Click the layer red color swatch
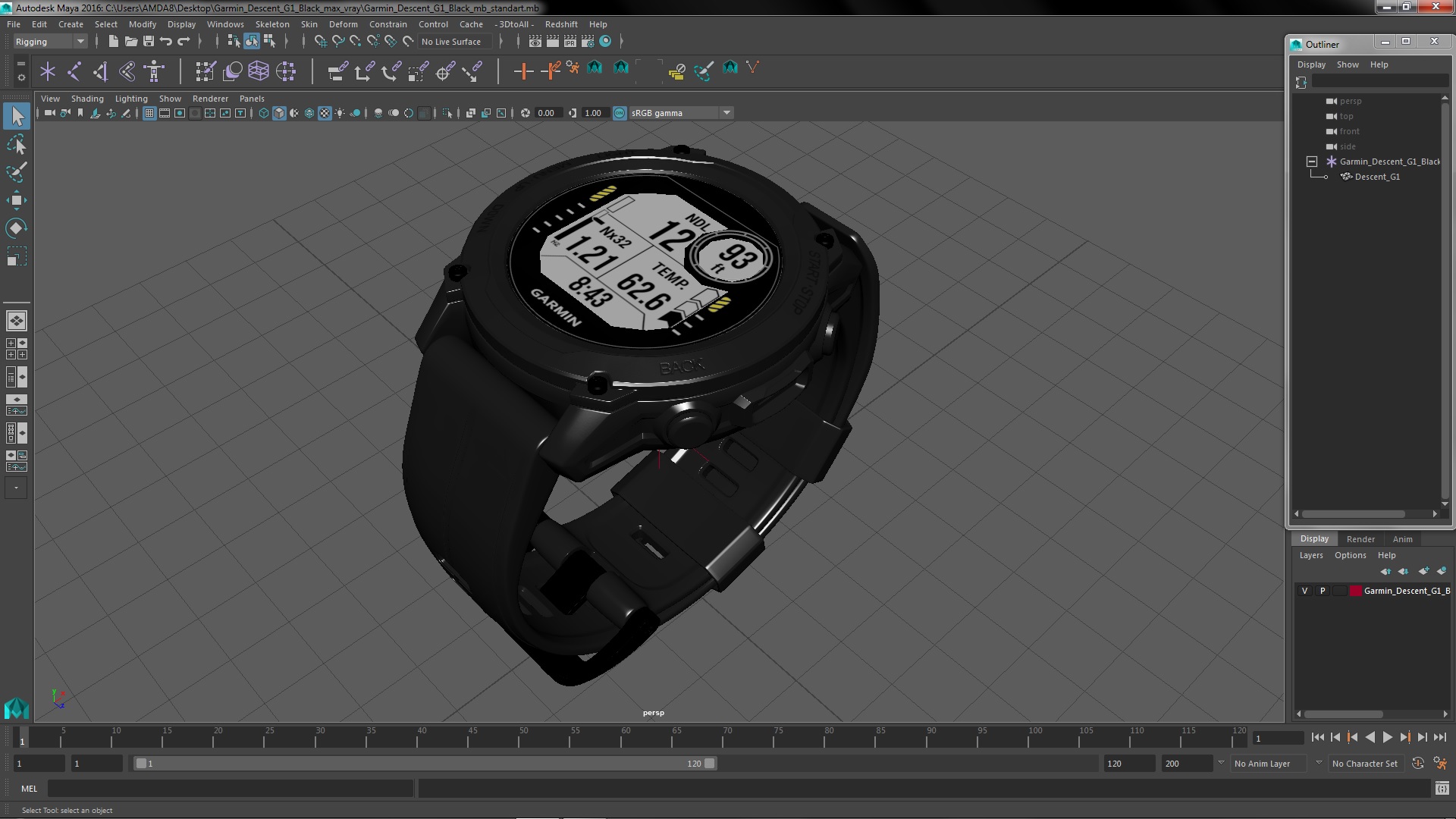Screen dimensions: 1456x819 point(1355,591)
